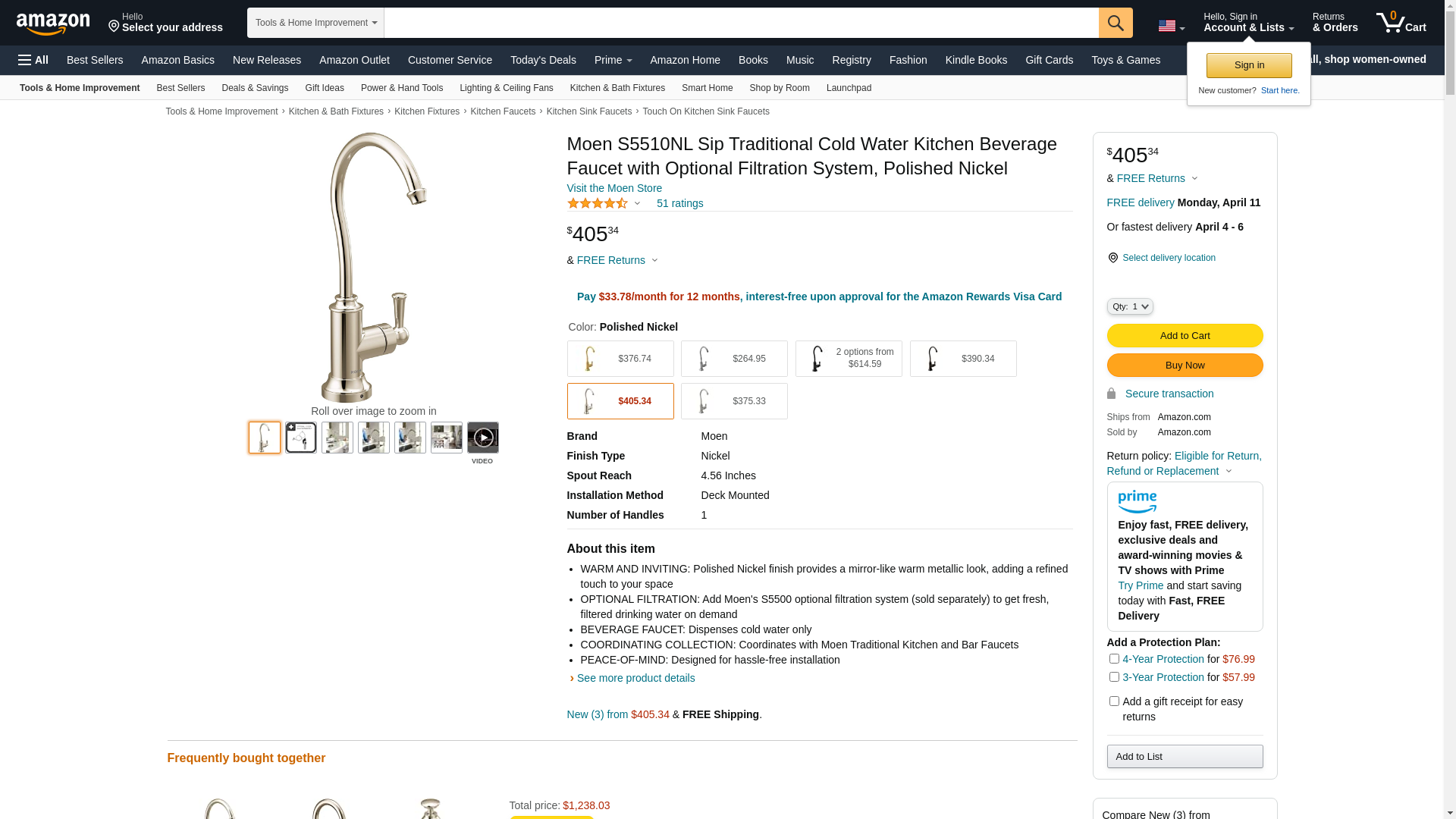1456x819 pixels.
Task: Enable the gift receipt checkbox
Action: point(1114,701)
